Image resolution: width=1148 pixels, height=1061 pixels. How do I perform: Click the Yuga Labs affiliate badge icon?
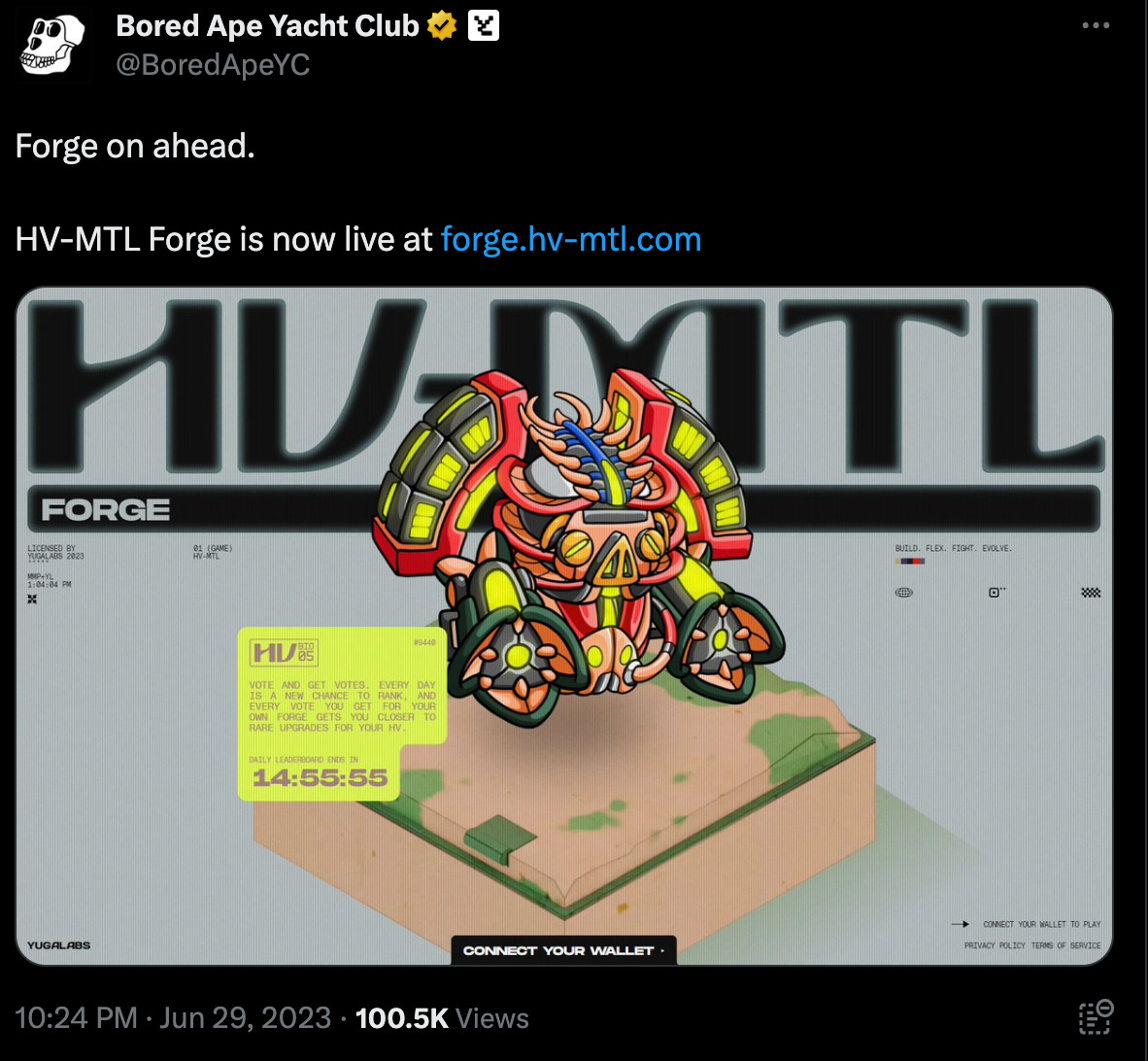(484, 25)
